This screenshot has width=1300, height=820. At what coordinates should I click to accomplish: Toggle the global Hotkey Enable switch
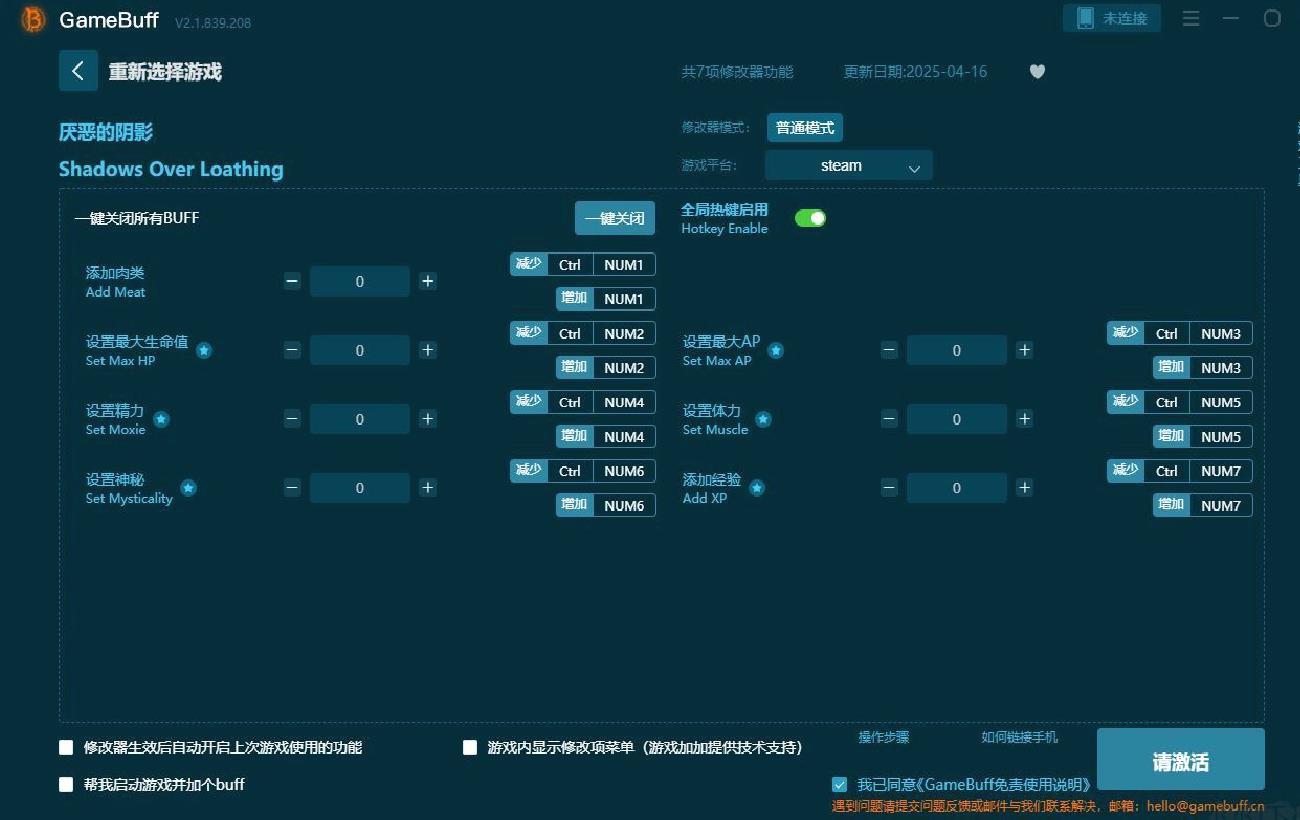(810, 218)
